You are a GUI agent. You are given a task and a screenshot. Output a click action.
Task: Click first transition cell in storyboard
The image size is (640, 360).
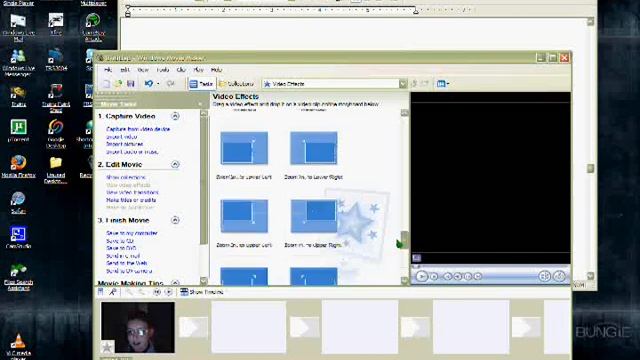point(193,327)
